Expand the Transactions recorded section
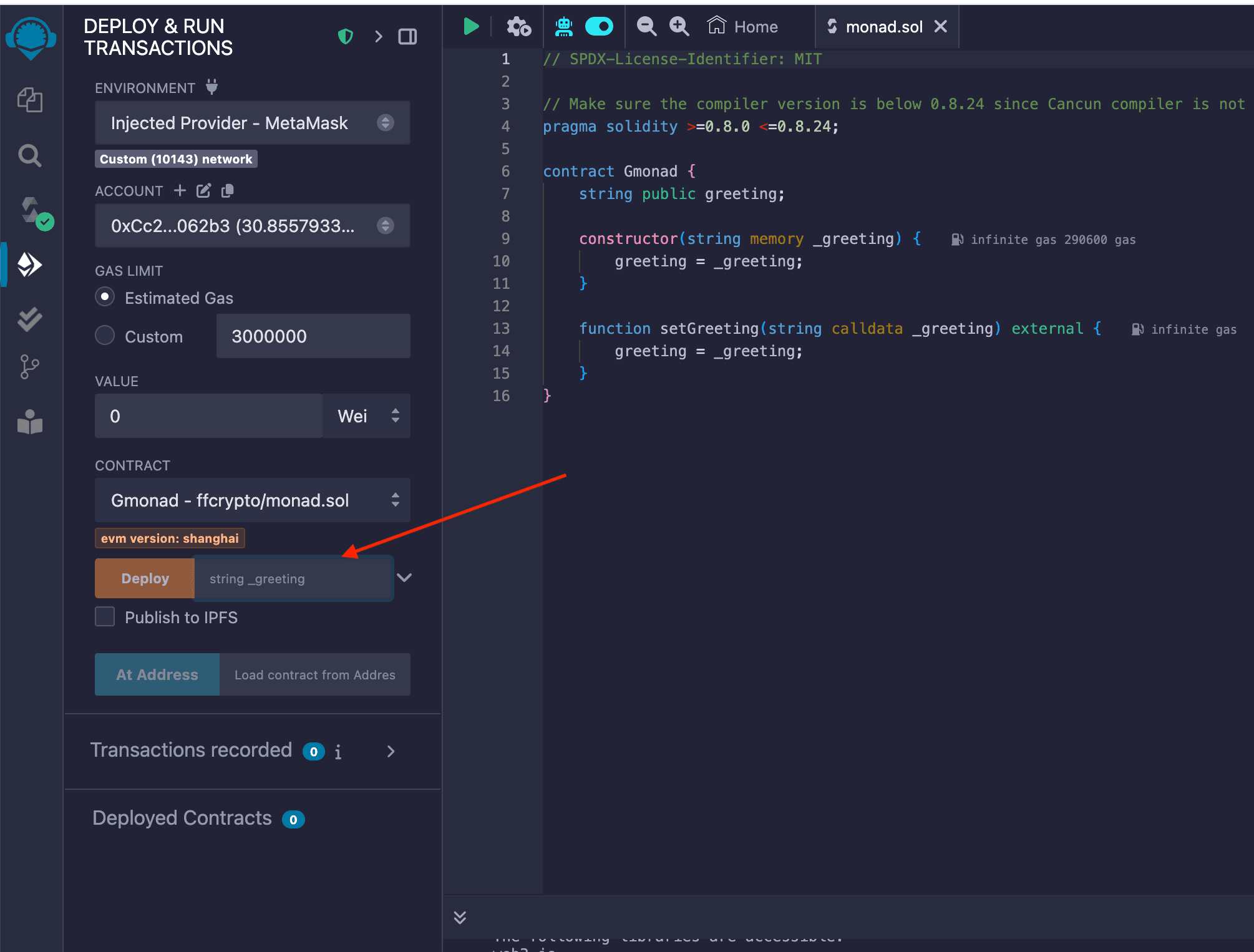This screenshot has height=952, width=1254. point(391,752)
